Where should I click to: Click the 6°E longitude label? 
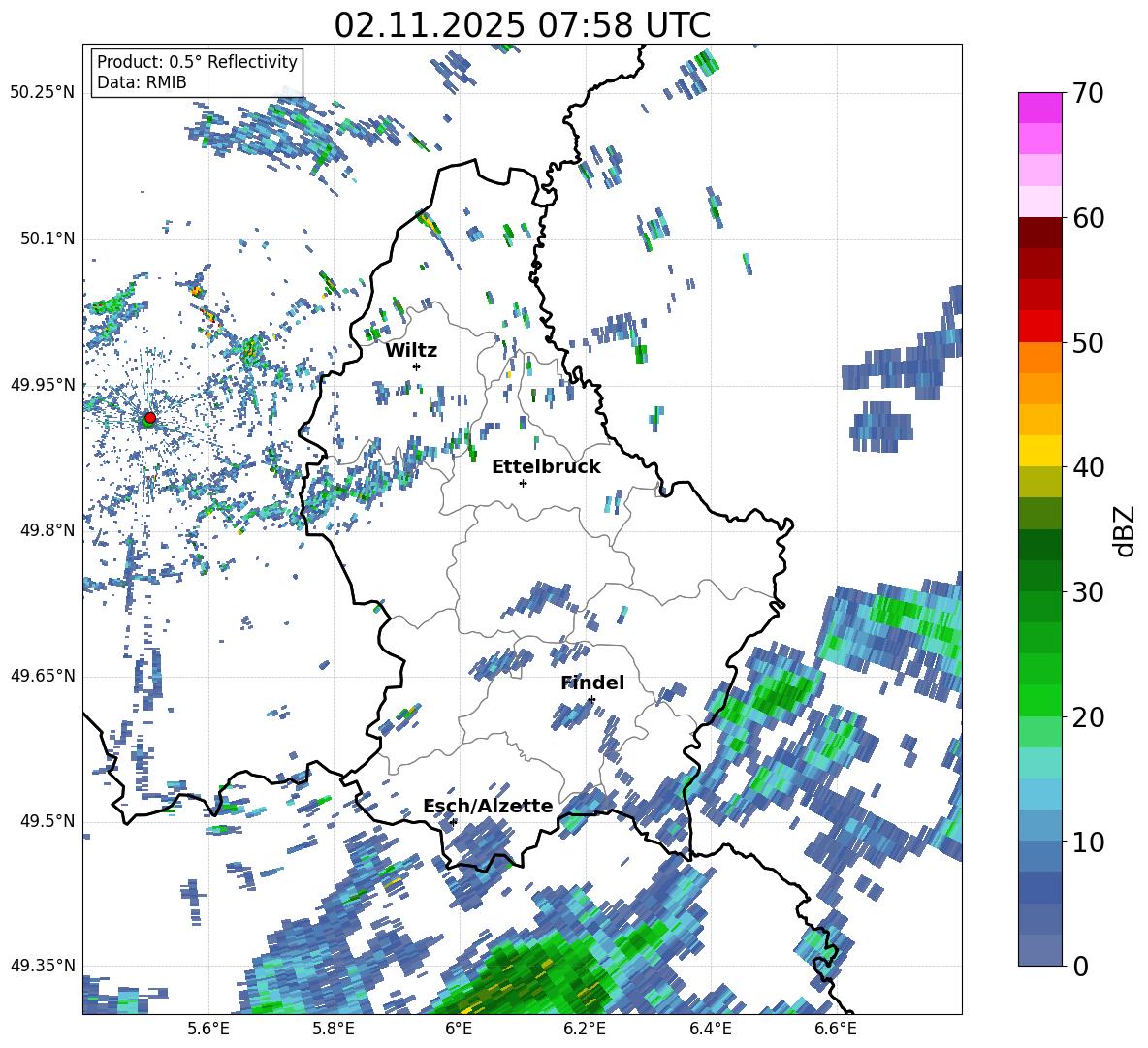point(459,1029)
